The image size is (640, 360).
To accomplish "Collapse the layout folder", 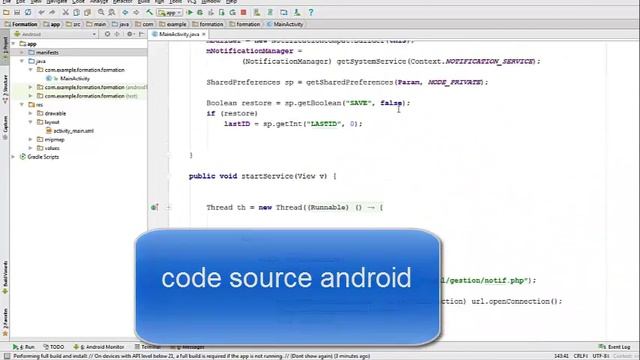I will [31, 122].
